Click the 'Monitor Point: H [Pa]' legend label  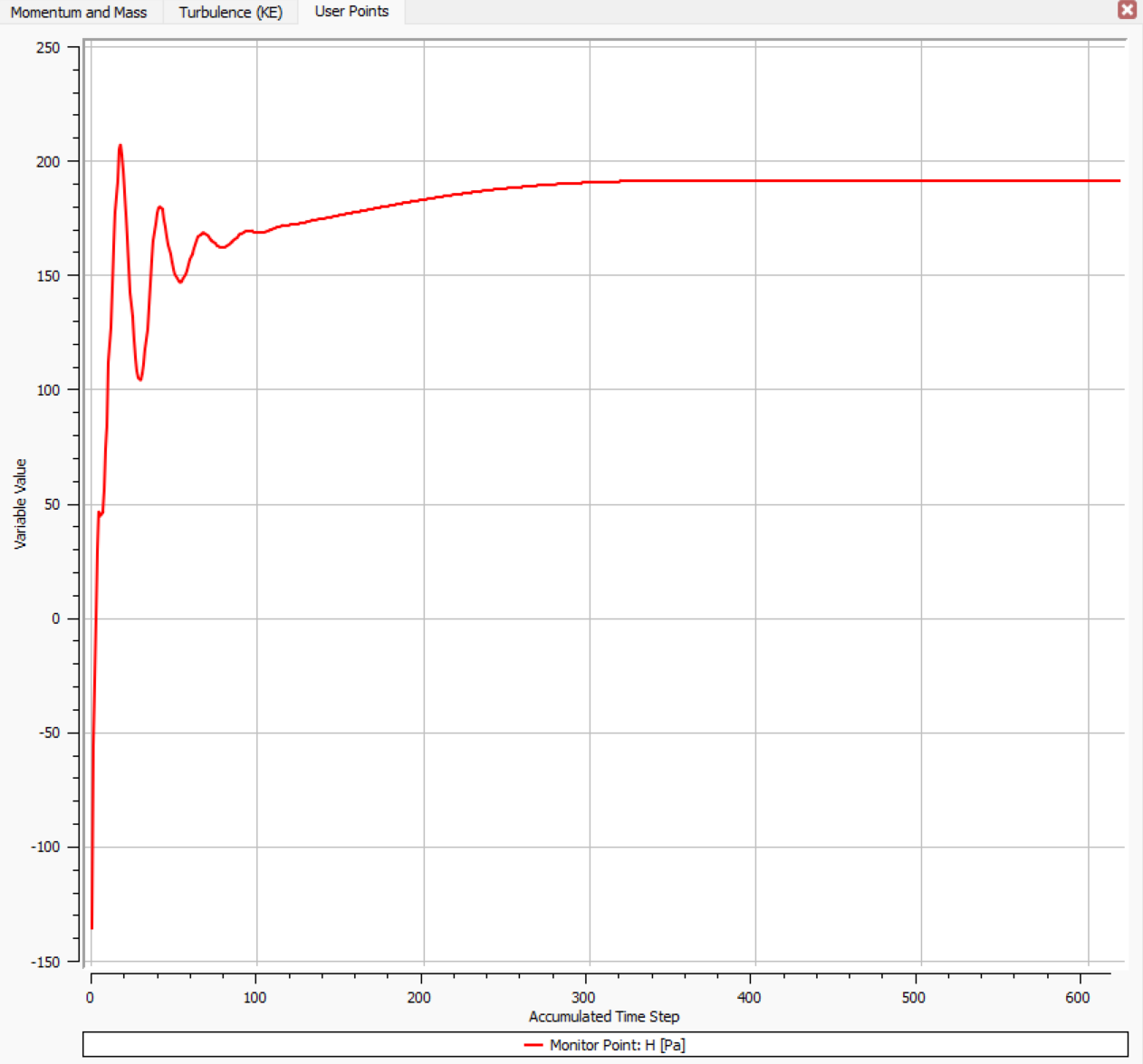tap(617, 1045)
